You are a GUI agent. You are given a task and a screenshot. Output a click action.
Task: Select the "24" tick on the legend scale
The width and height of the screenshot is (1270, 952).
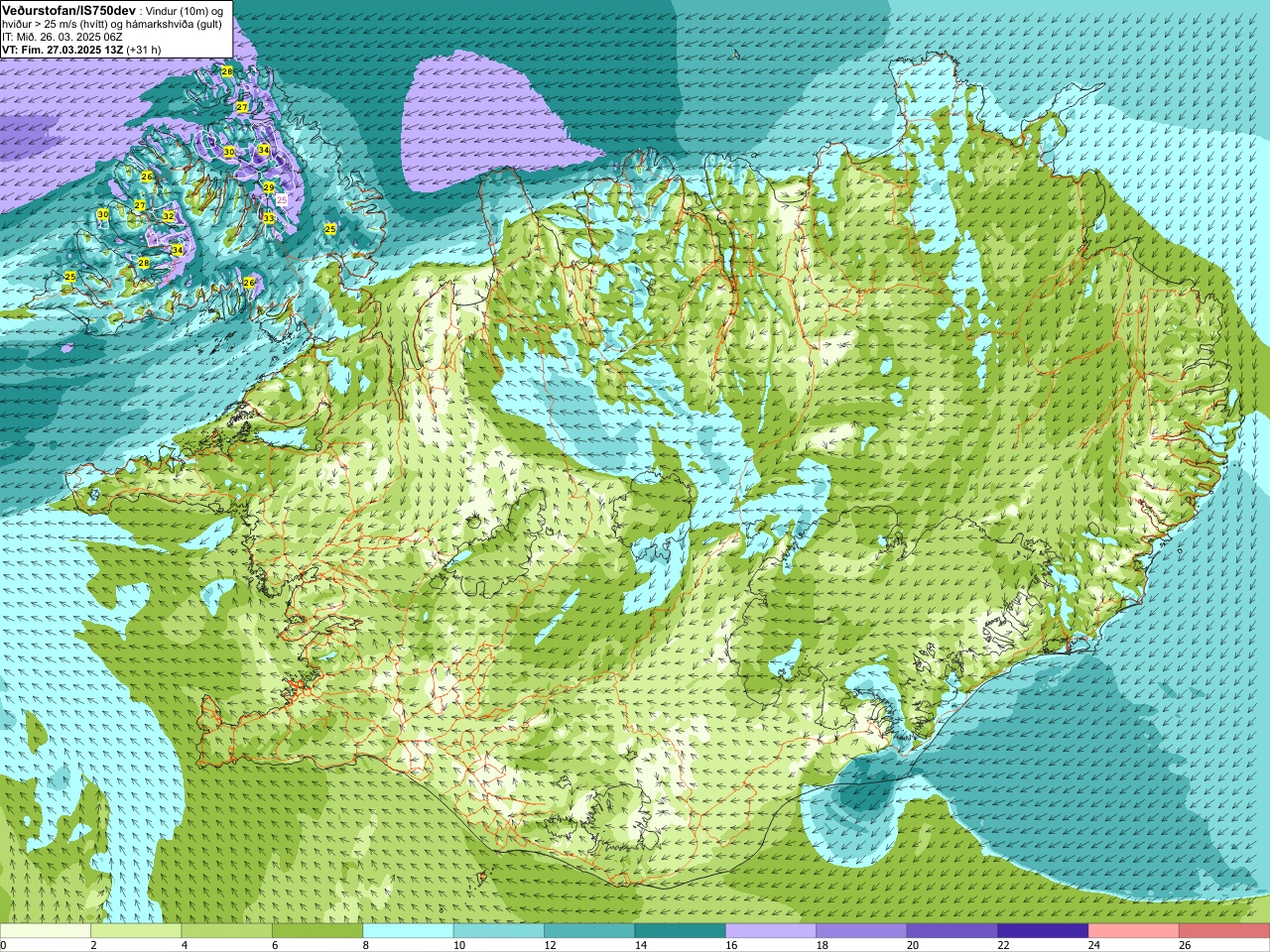pyautogui.click(x=1094, y=945)
